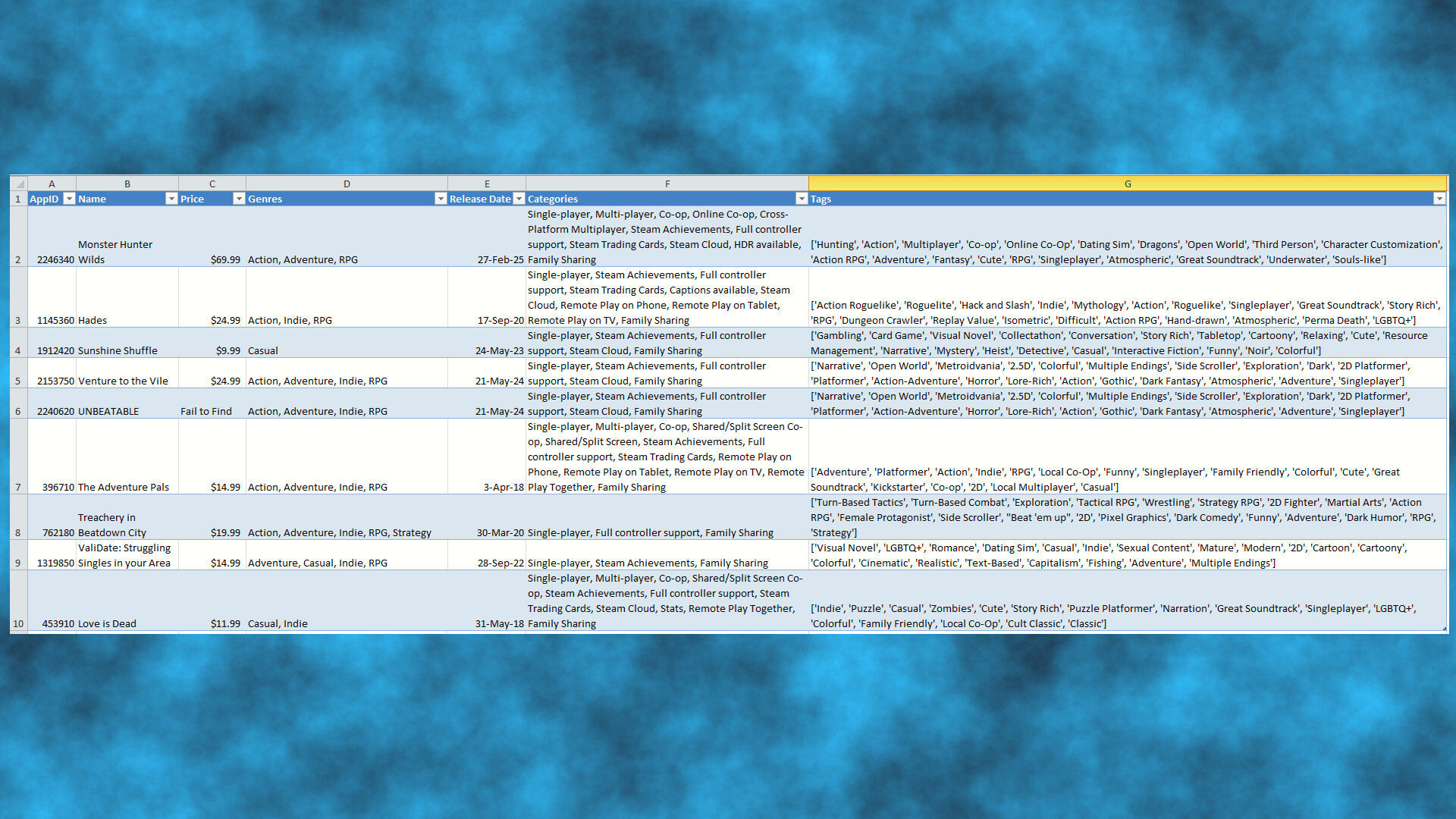Open the Name column filter dropdown
Screen dimensions: 1456x819
(x=171, y=199)
